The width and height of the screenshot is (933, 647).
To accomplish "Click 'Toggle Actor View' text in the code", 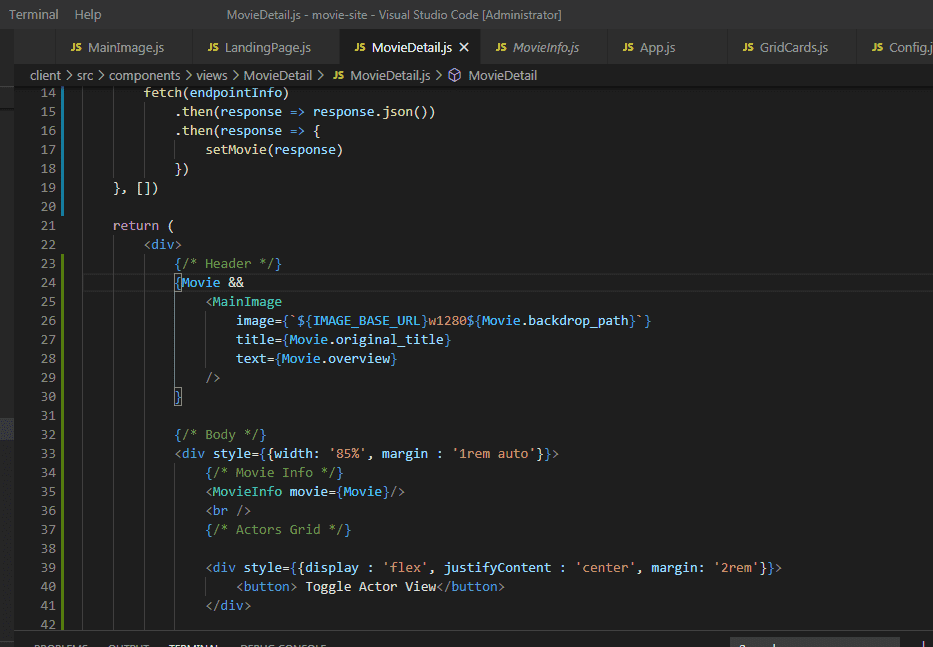I will [x=370, y=586].
